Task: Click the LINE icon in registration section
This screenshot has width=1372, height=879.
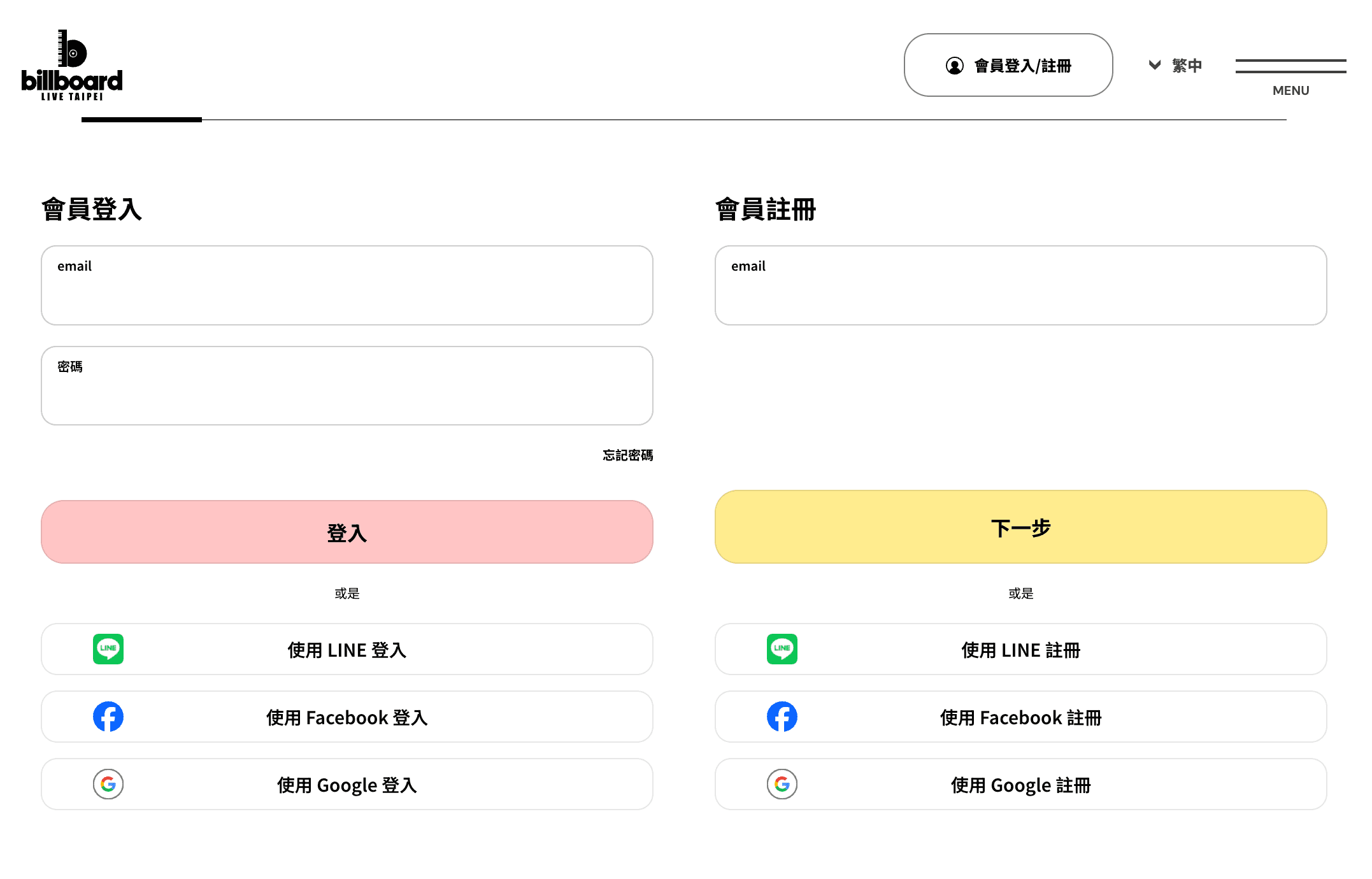Action: click(x=782, y=649)
